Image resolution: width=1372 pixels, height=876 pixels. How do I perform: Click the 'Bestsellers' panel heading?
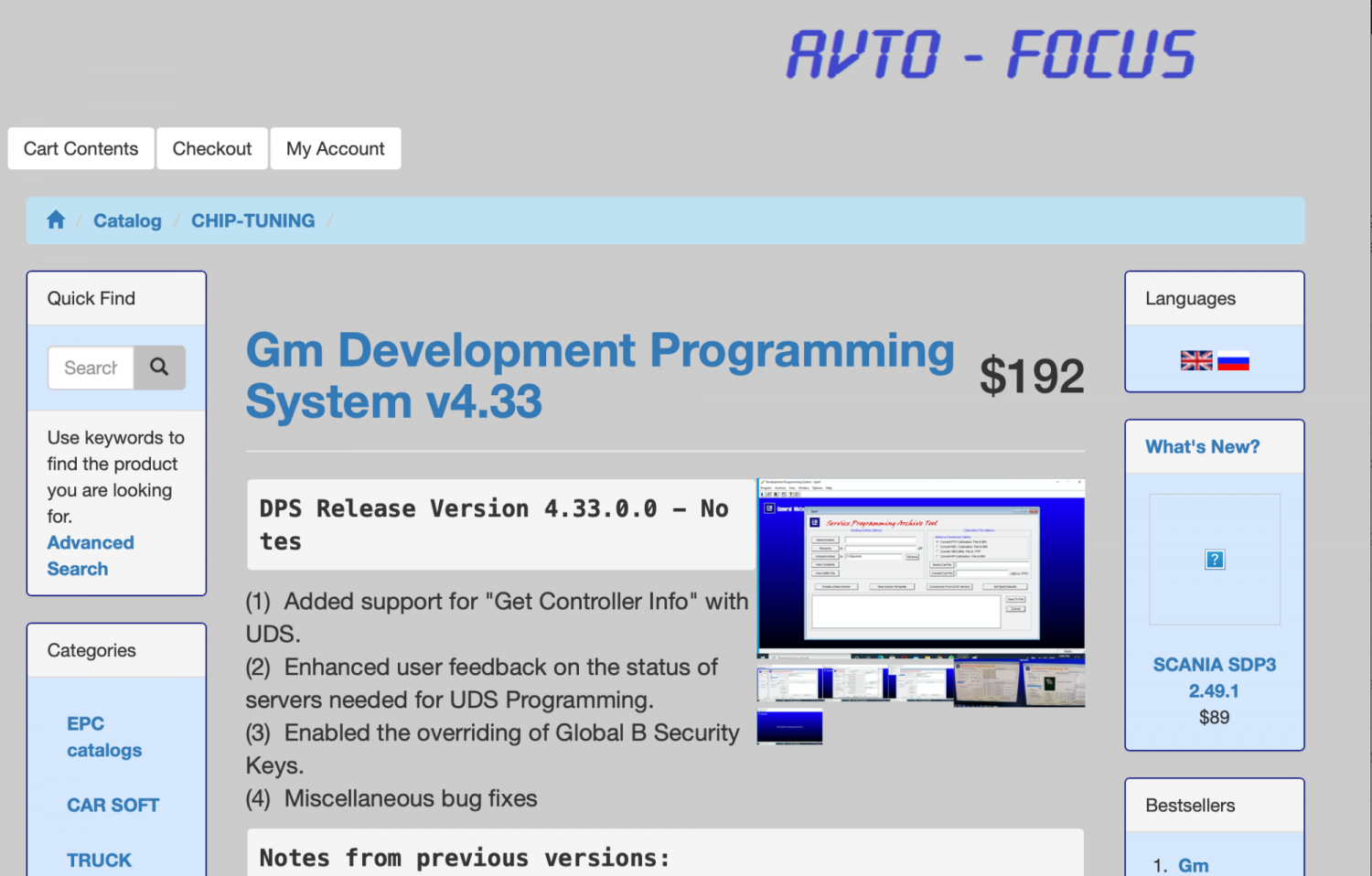point(1190,805)
